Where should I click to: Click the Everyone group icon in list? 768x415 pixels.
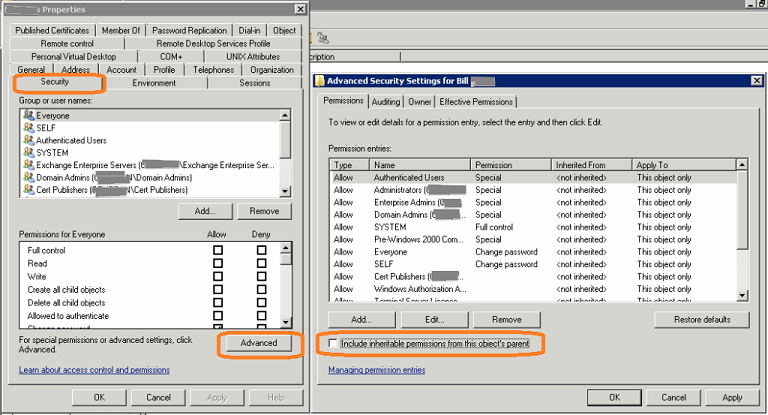(28, 115)
